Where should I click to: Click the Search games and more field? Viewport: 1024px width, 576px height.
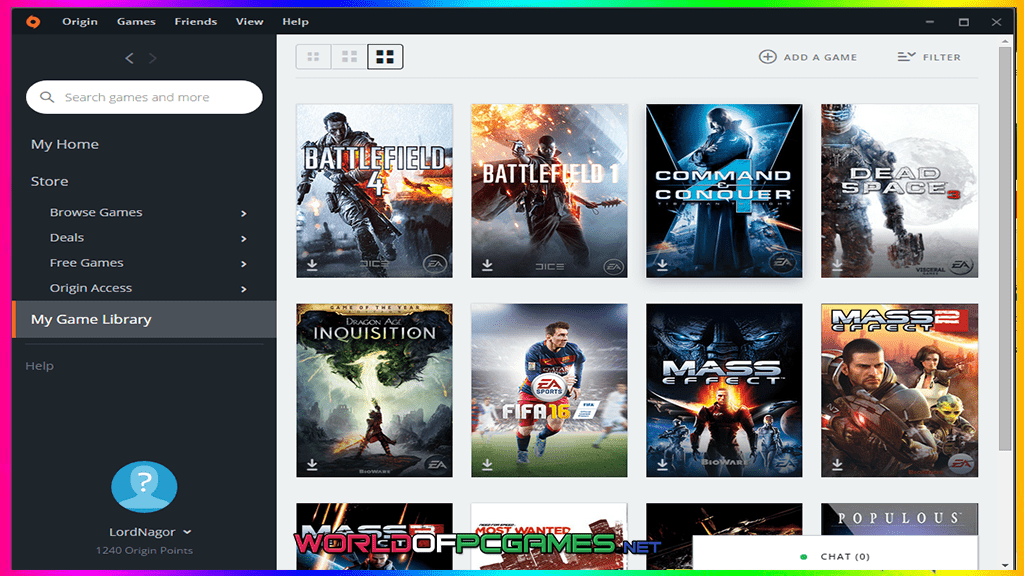pos(144,97)
